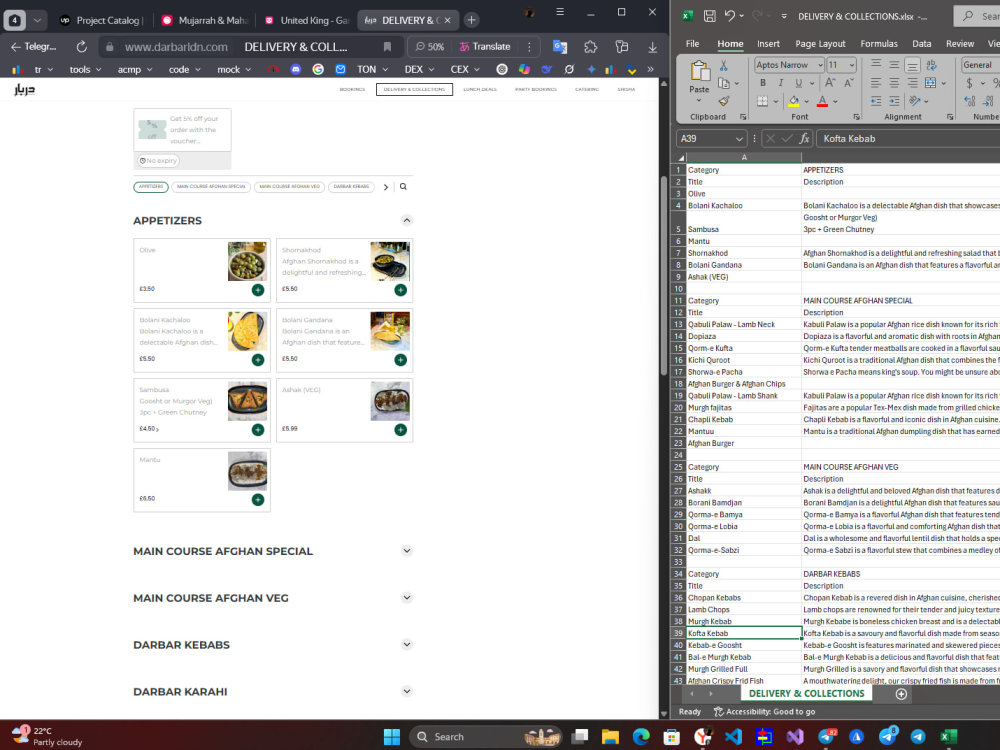Open browser downloads arrow icon

[x=652, y=47]
